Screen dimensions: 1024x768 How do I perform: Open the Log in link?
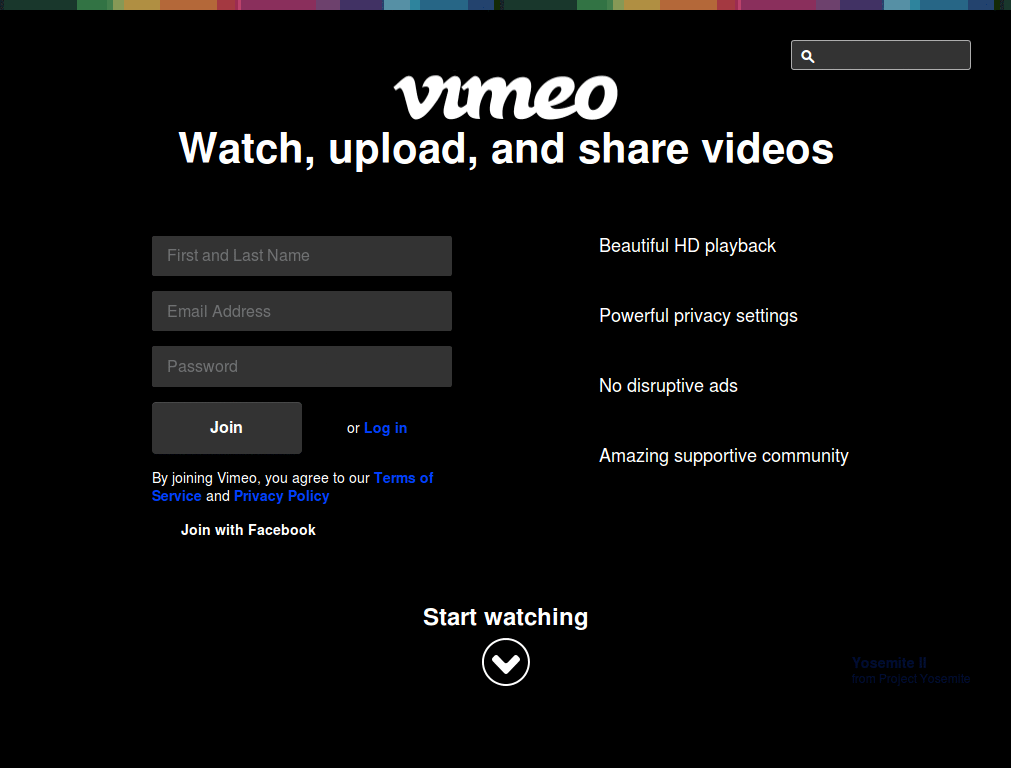click(x=385, y=428)
